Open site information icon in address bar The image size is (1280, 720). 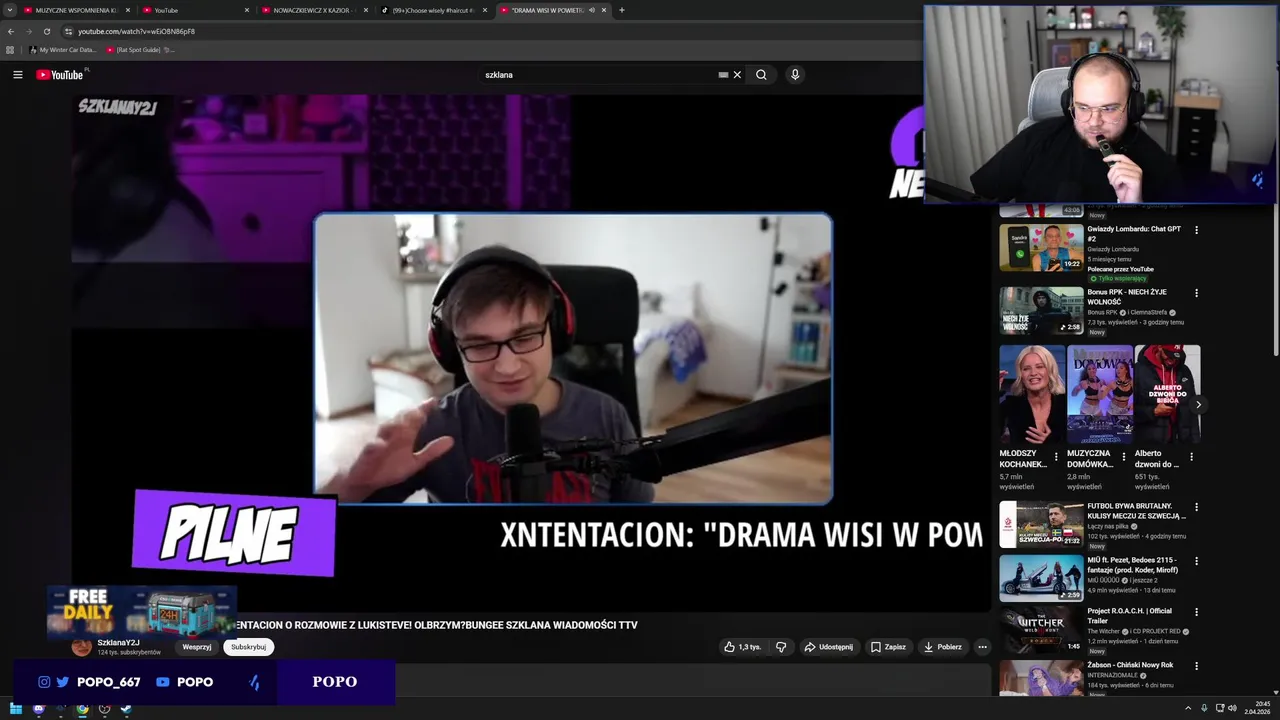[x=68, y=31]
